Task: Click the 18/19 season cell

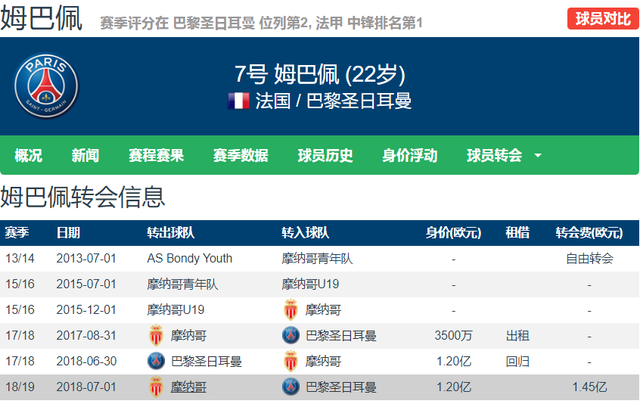Action: click(x=20, y=387)
